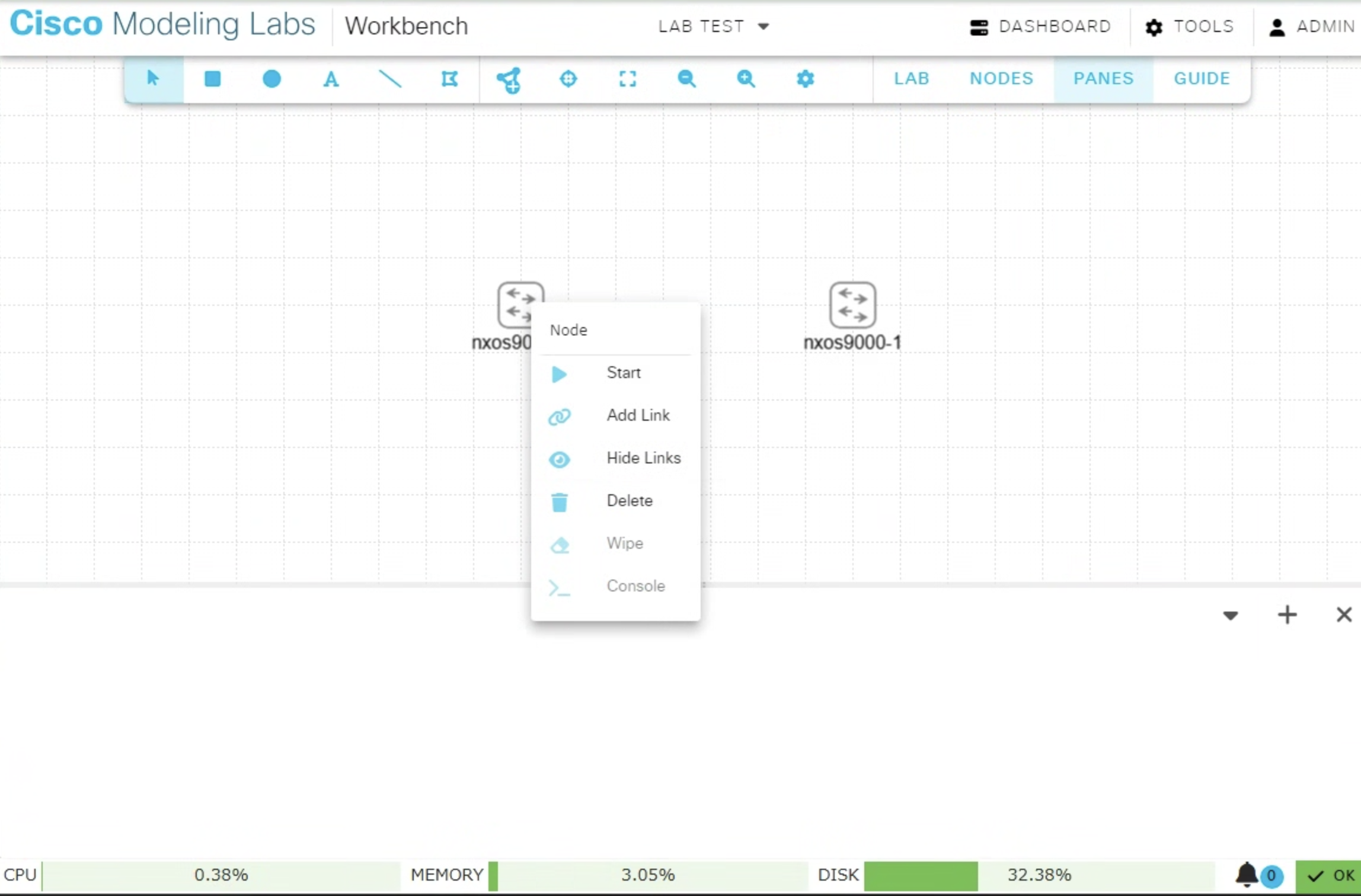Expand the pane dropdown arrow
1361x896 pixels.
point(1230,615)
